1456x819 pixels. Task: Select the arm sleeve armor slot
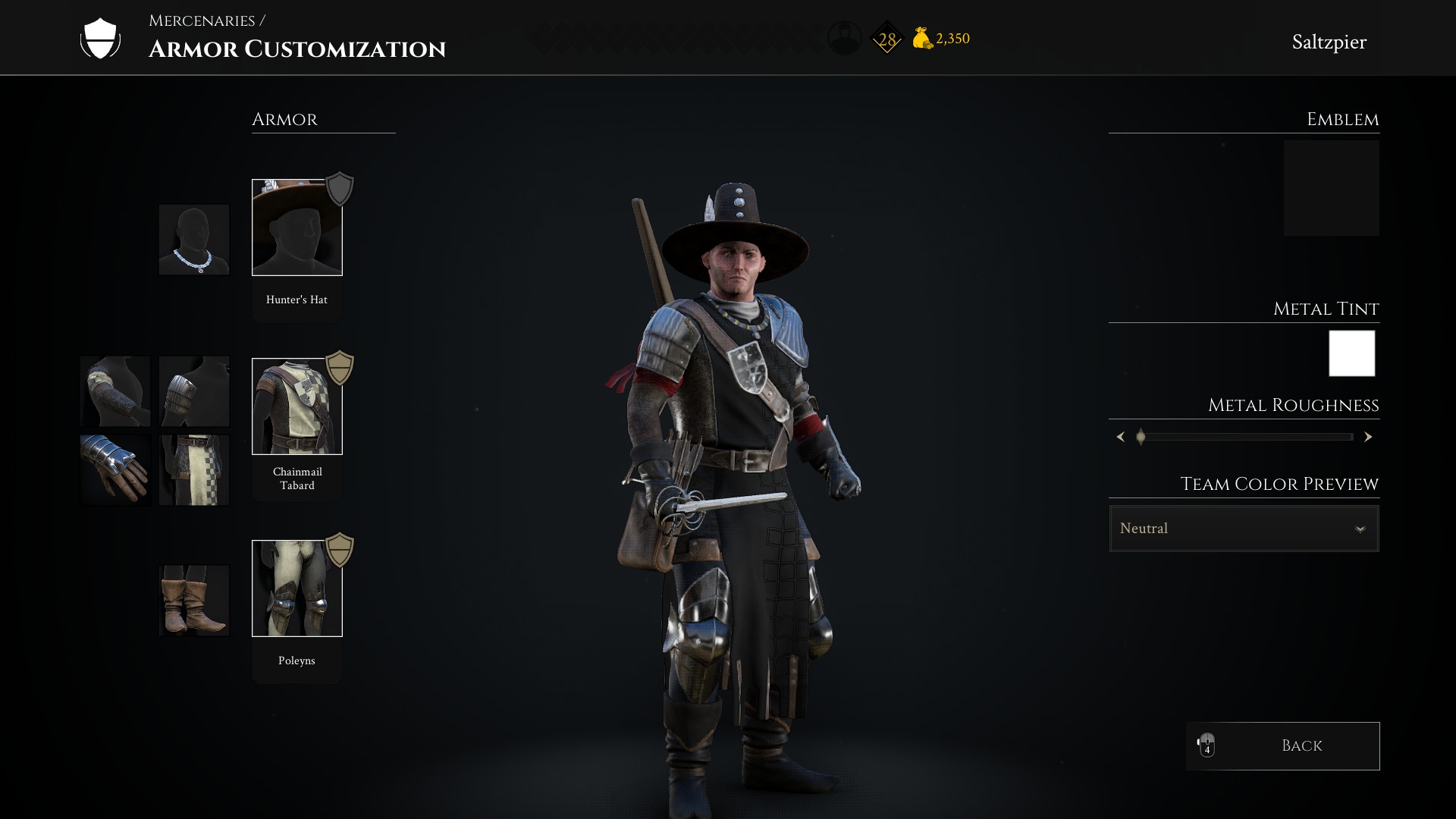click(115, 391)
